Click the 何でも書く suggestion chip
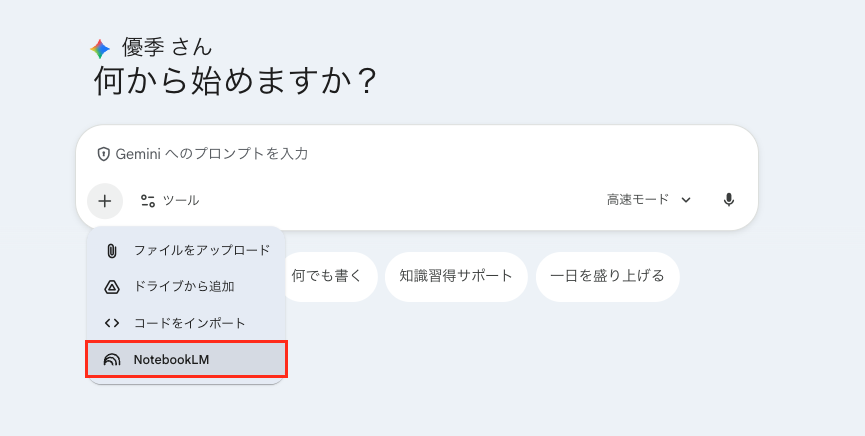The width and height of the screenshot is (865, 436). click(326, 276)
